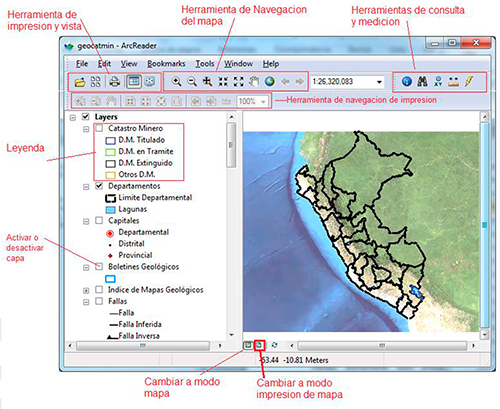This screenshot has width=500, height=409.
Task: Switch to map data view icon
Action: (x=248, y=345)
